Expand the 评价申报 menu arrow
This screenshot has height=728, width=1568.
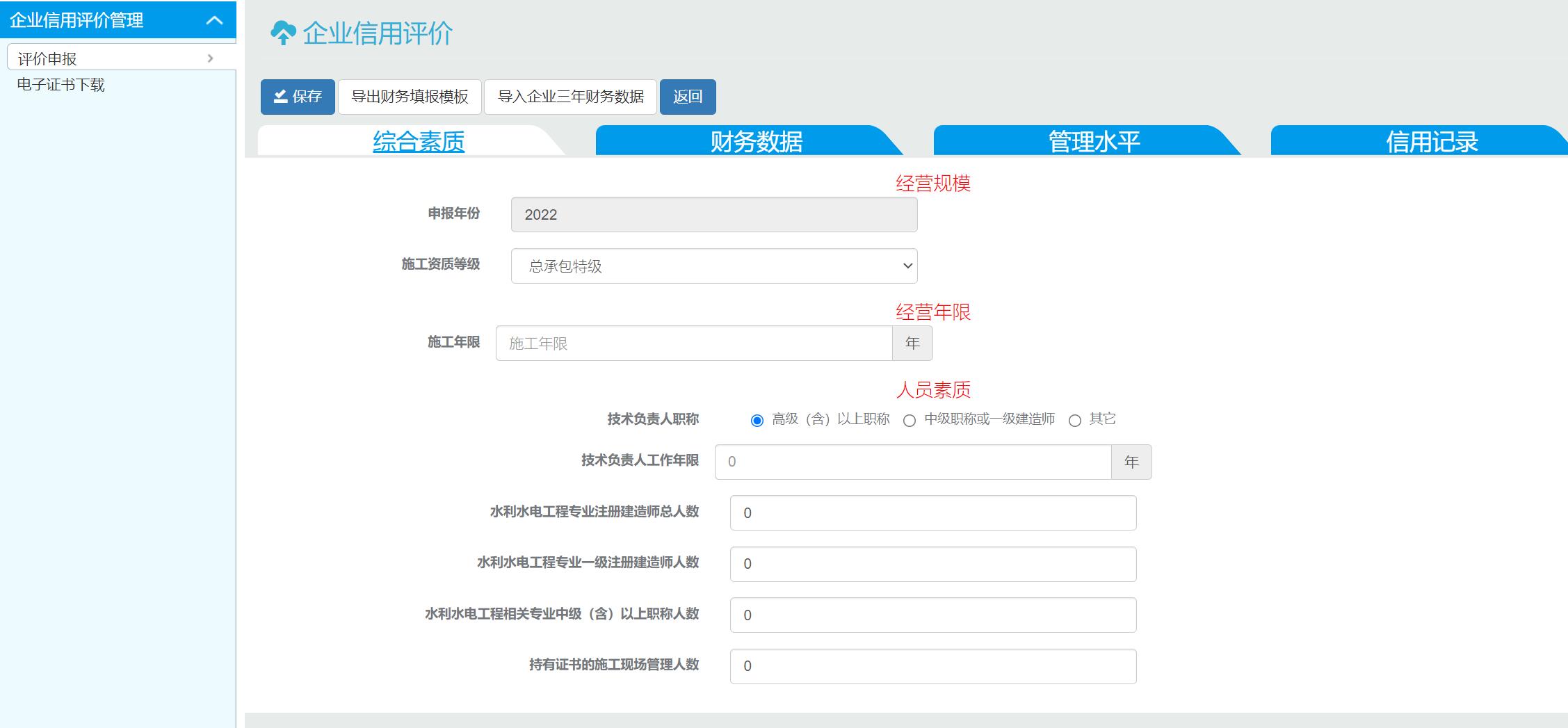210,58
